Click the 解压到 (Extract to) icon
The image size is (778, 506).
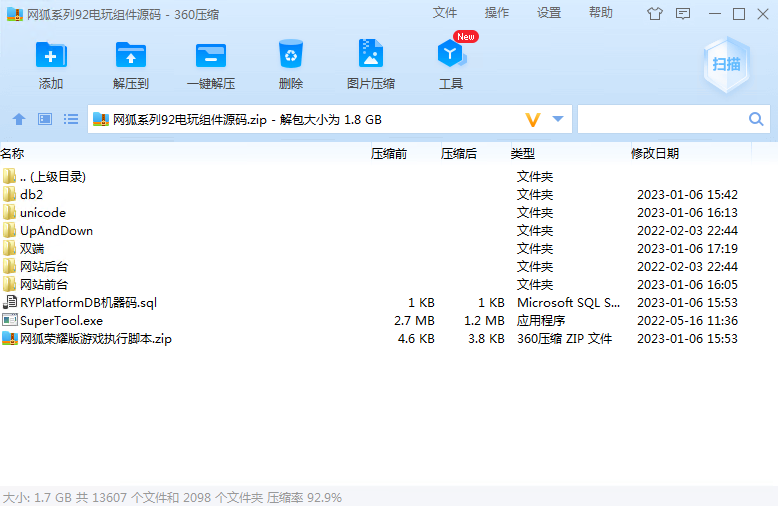coord(130,55)
